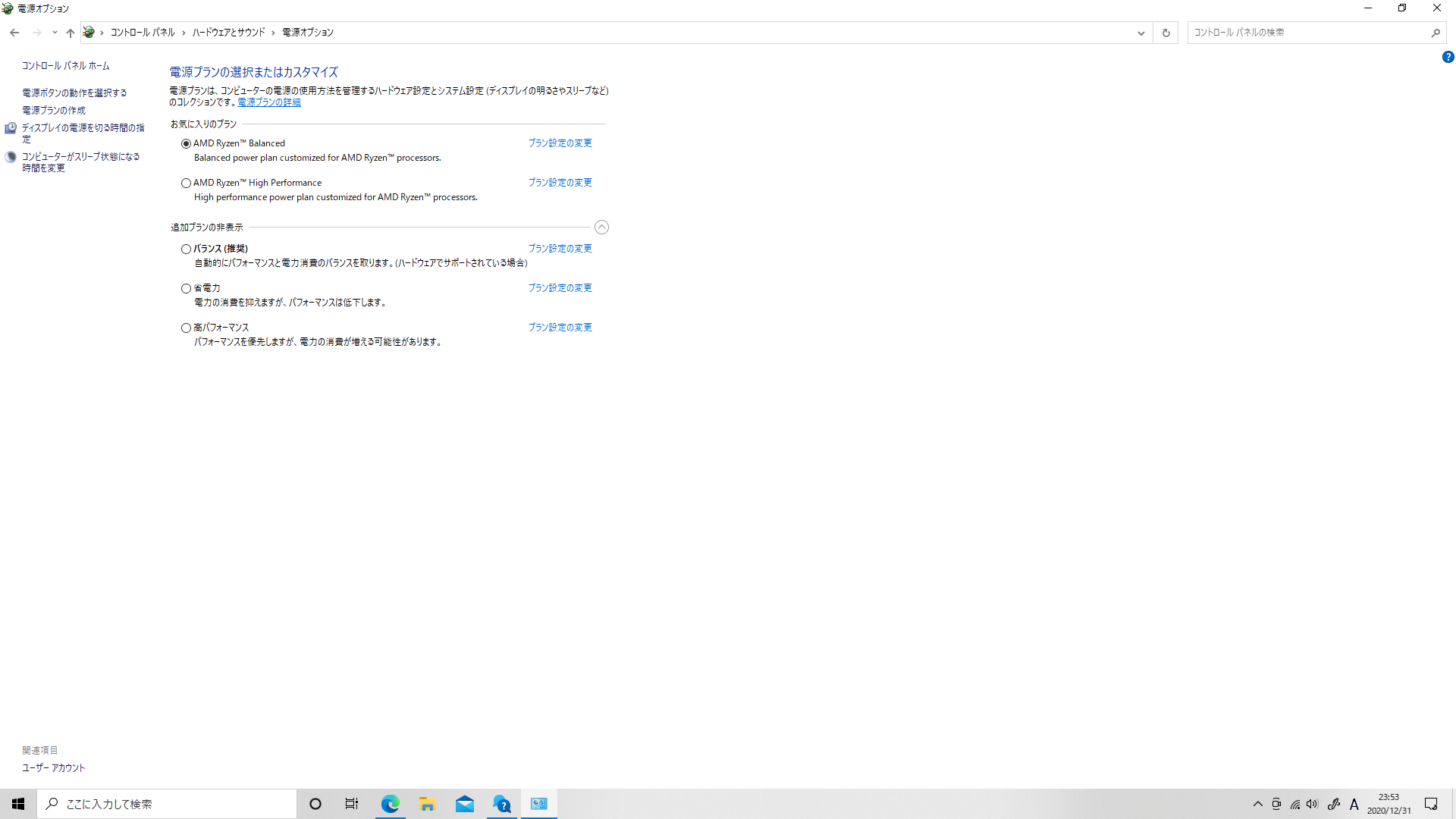Click the sleep moon sidebar icon
The image size is (1456, 819).
coord(11,157)
